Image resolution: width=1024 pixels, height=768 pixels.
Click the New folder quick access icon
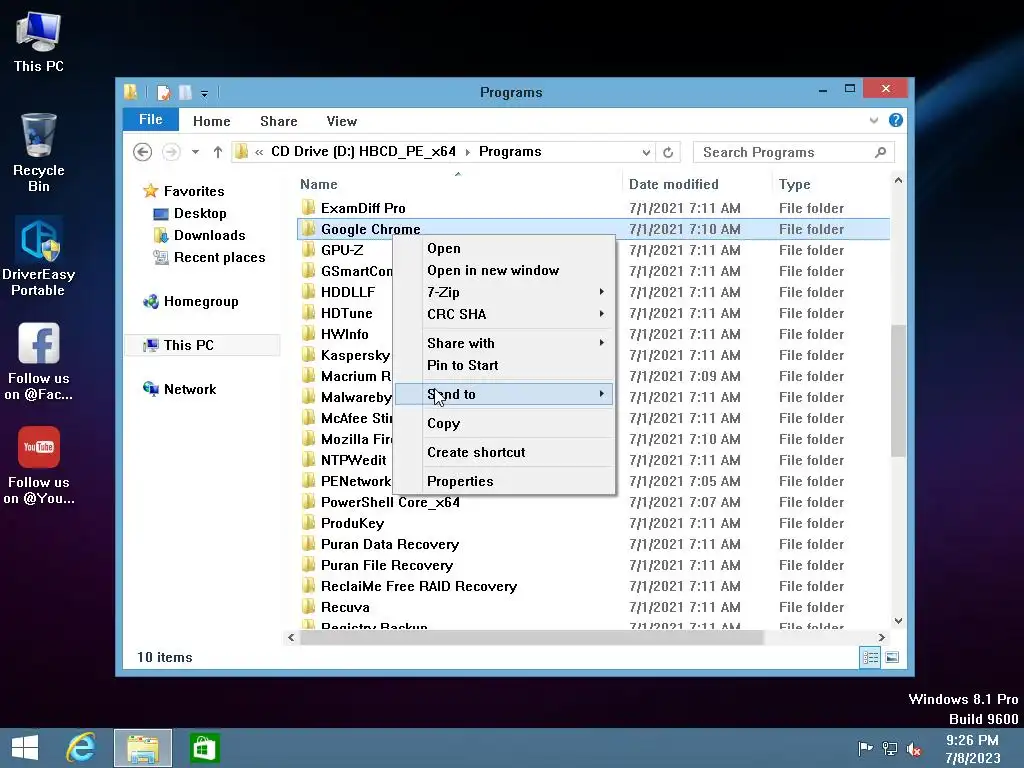point(185,93)
